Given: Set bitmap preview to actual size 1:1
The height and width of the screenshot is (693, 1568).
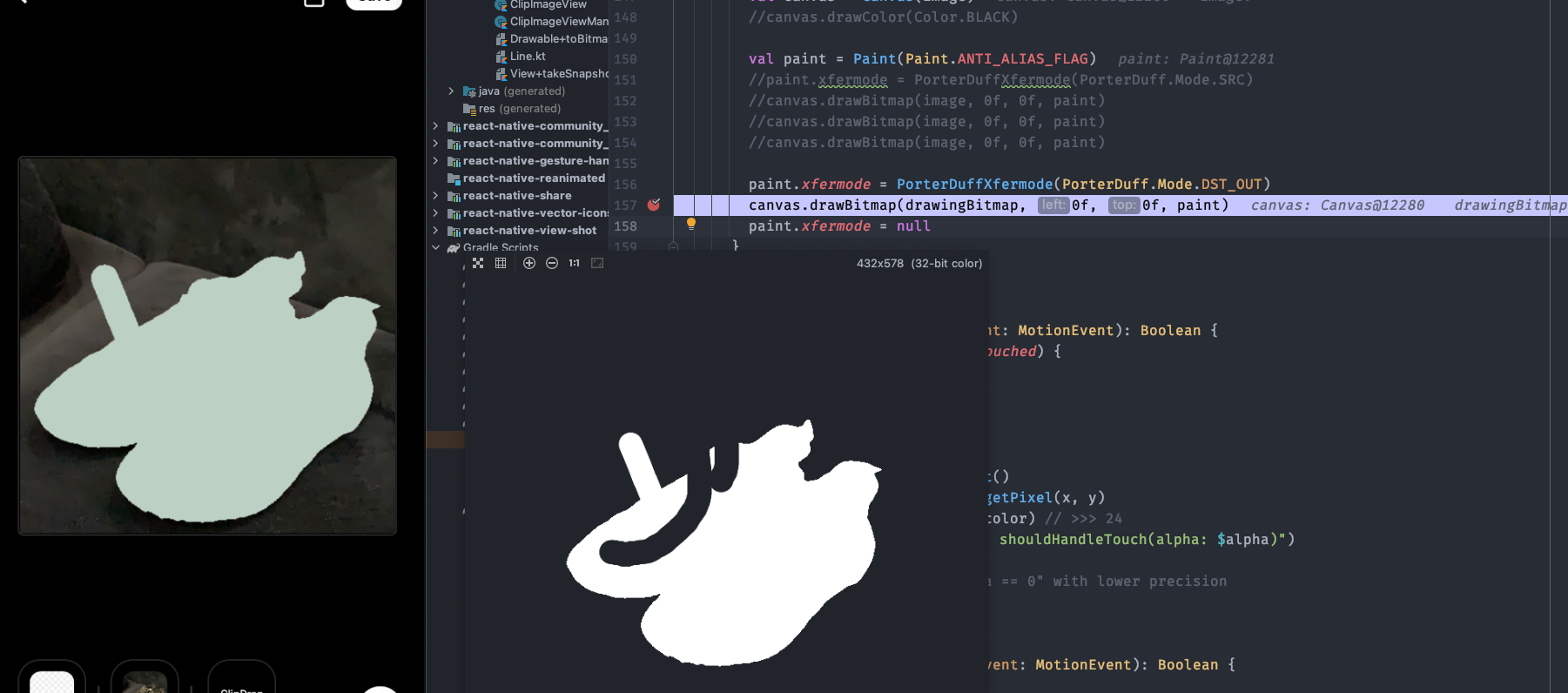Looking at the screenshot, I should pos(575,263).
